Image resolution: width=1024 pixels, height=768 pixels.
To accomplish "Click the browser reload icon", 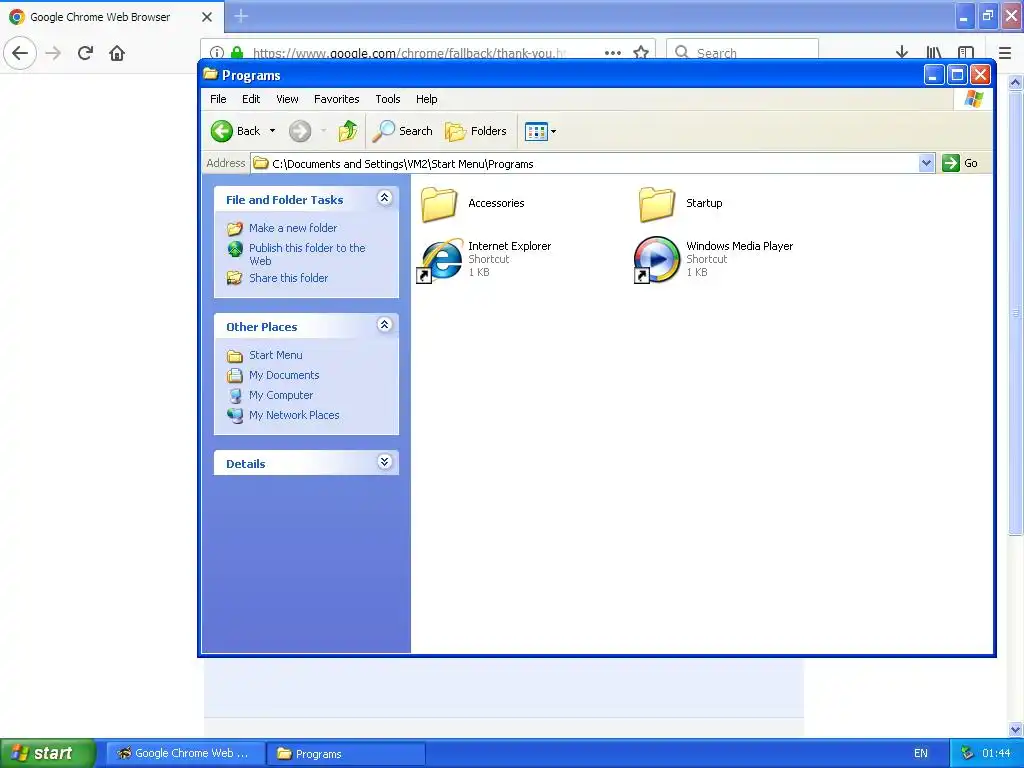I will point(85,53).
